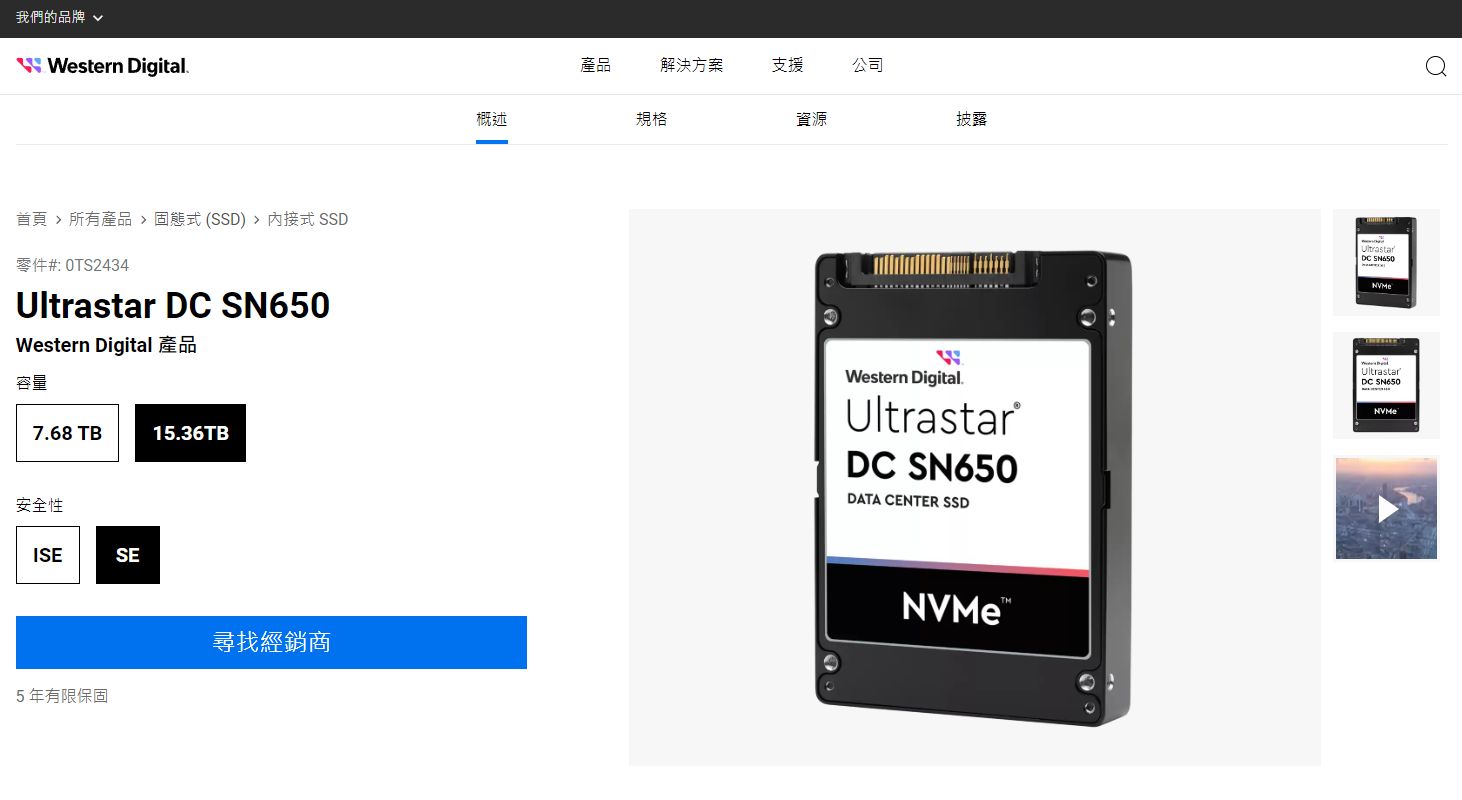The image size is (1462, 800).
Task: Click the breadcrumb arrow after 所有產品
Action: (144, 219)
